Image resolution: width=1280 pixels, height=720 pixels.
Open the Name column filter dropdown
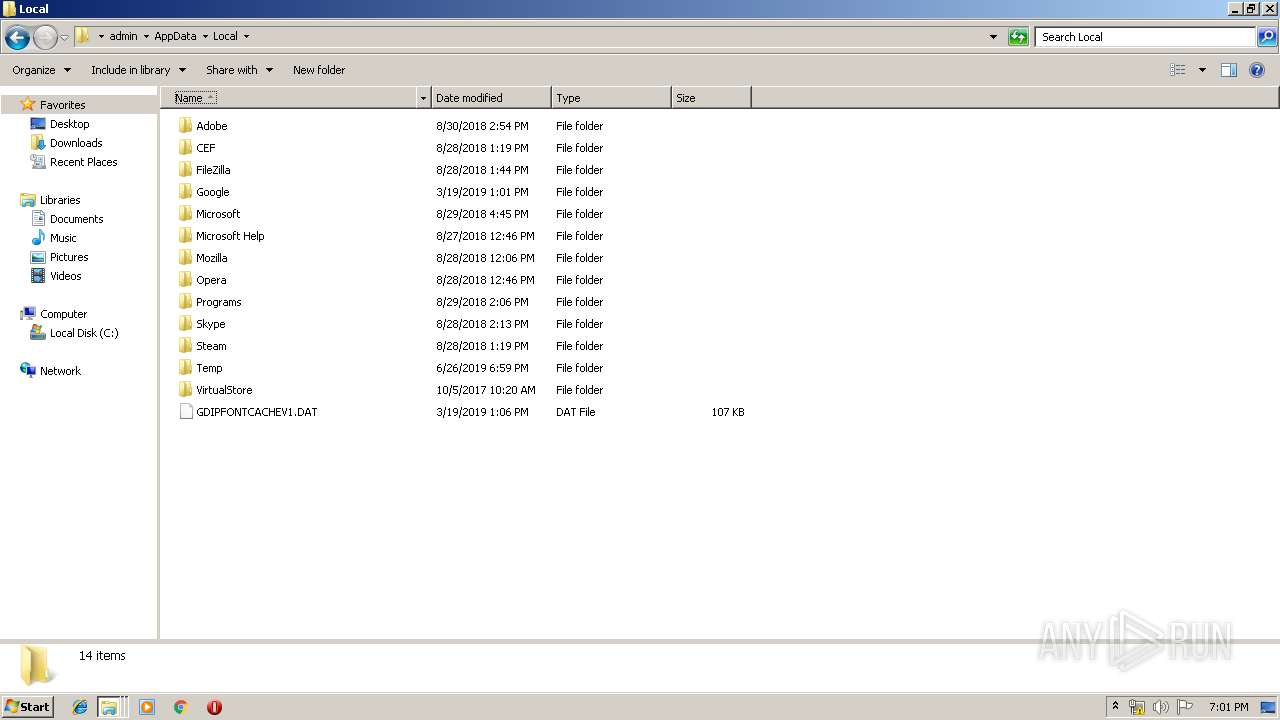(424, 98)
